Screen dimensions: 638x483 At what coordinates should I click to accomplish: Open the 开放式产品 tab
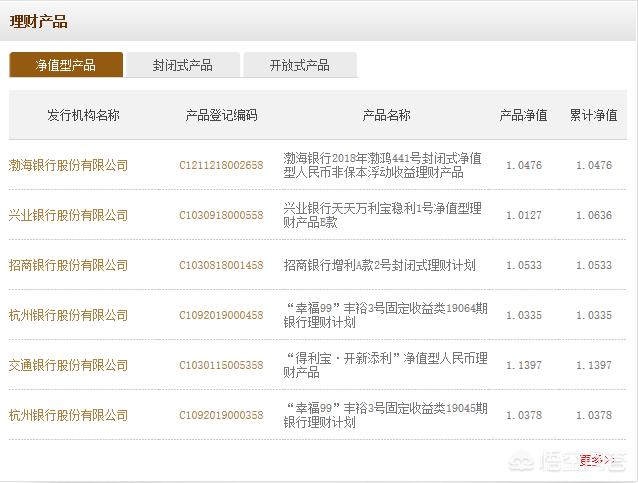coord(300,65)
